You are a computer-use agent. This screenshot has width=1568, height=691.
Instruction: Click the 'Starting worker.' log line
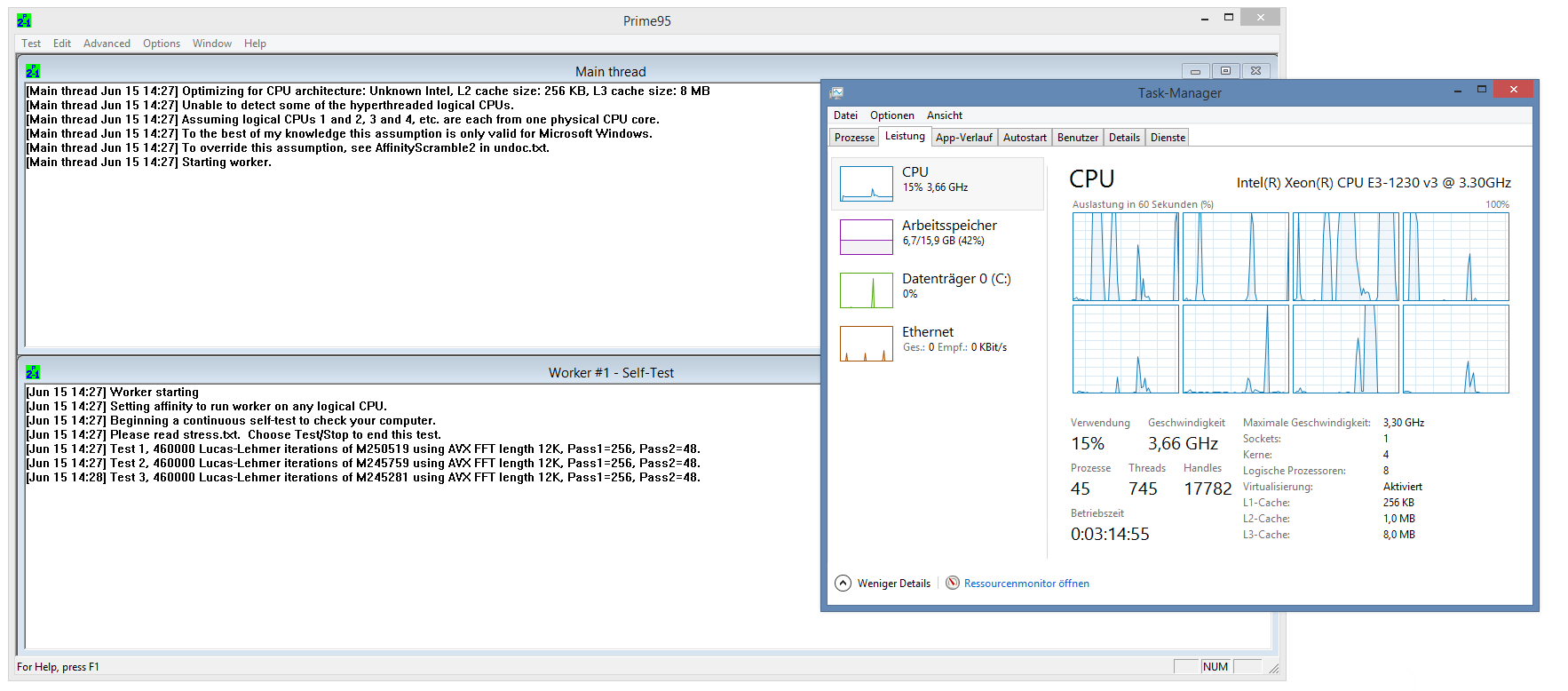(x=149, y=162)
